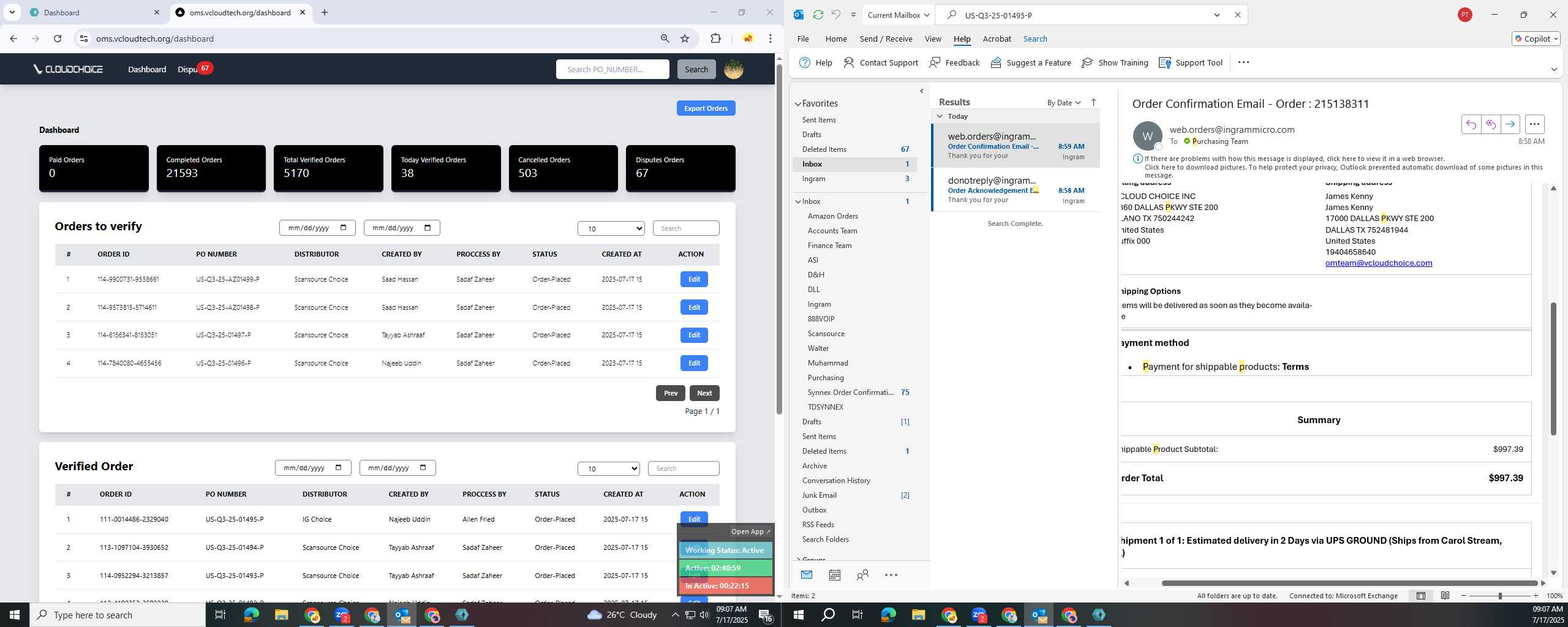Screen dimensions: 1568x627
Task: Open Verified Order page size dropdown
Action: [x=608, y=468]
